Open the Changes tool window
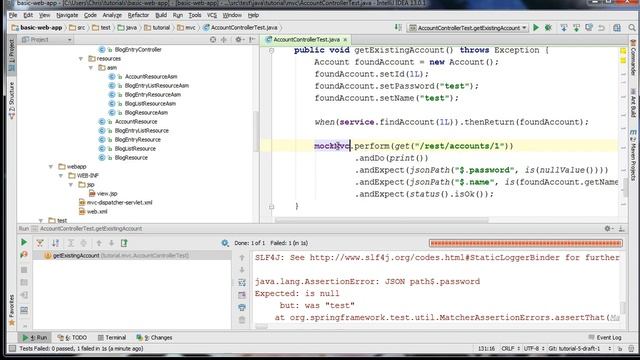The width and height of the screenshot is (640, 360). tap(155, 338)
